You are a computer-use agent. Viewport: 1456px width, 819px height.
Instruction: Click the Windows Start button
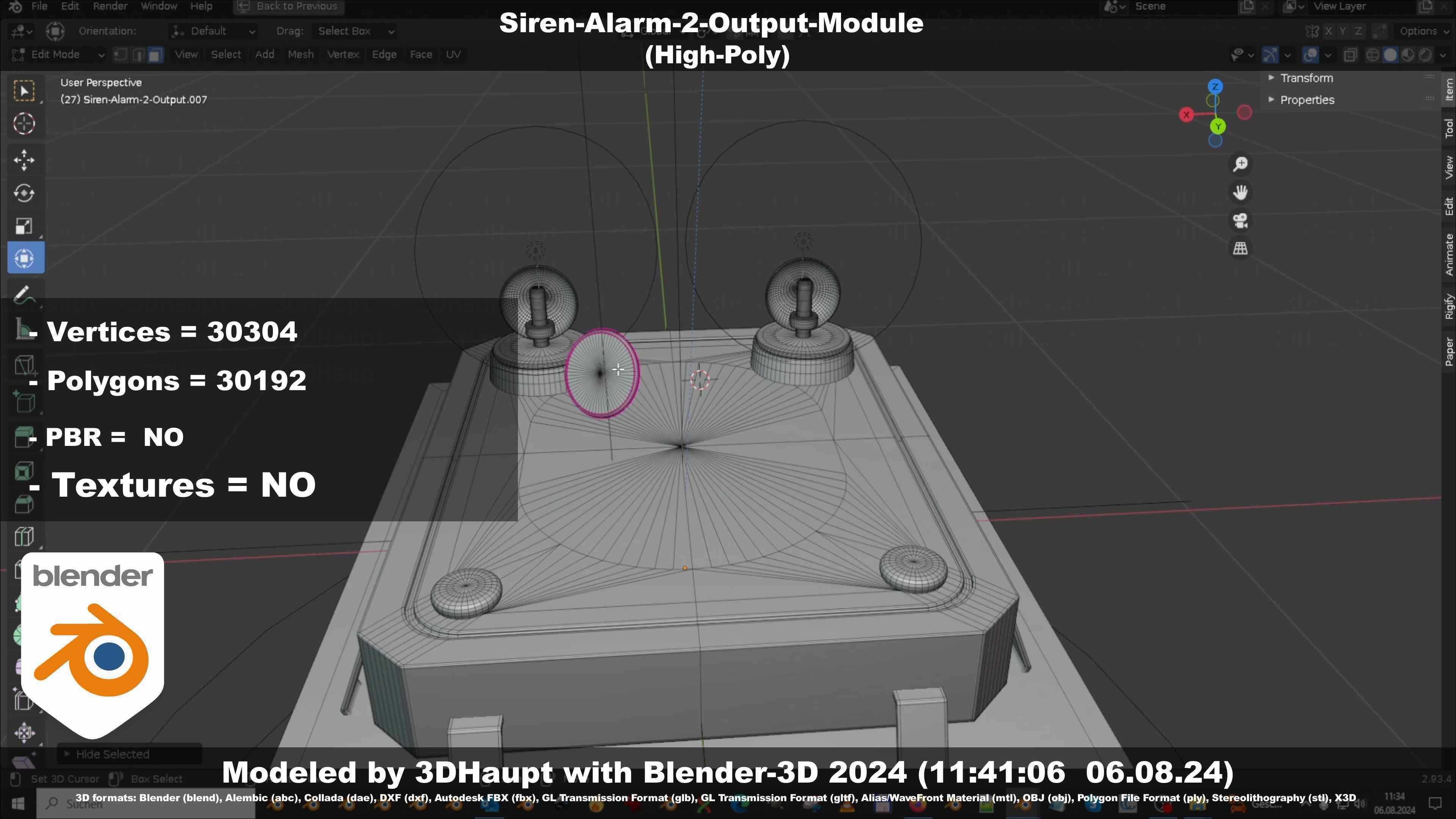point(17,803)
